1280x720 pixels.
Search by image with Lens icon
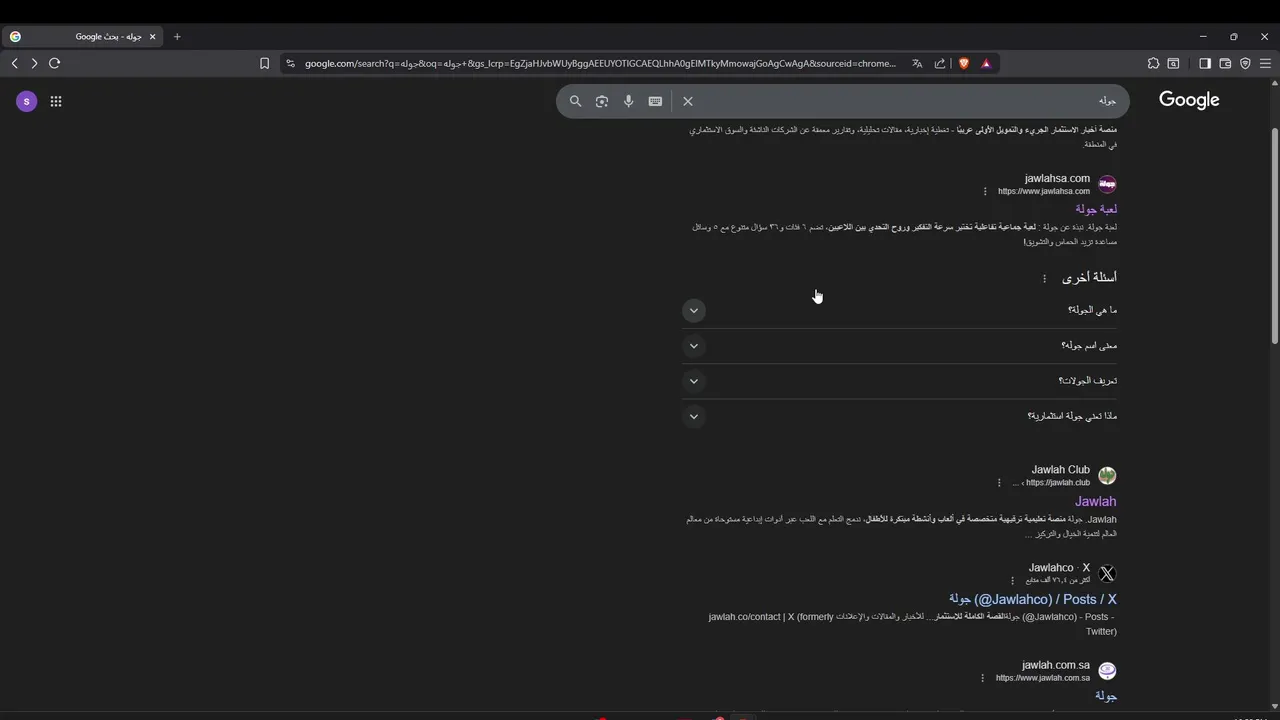tap(602, 101)
